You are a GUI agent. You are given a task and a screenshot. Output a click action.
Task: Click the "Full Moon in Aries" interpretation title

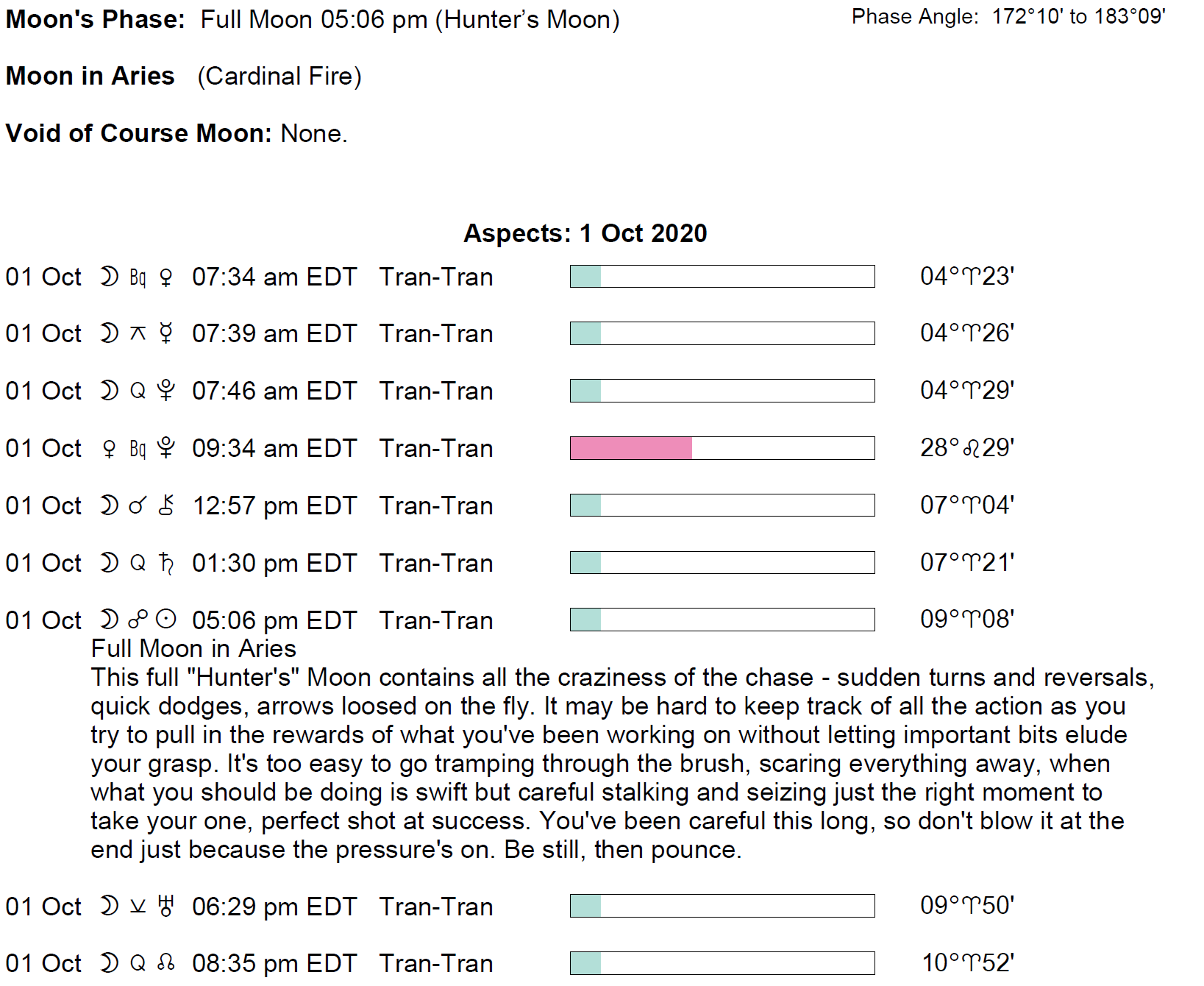(193, 648)
